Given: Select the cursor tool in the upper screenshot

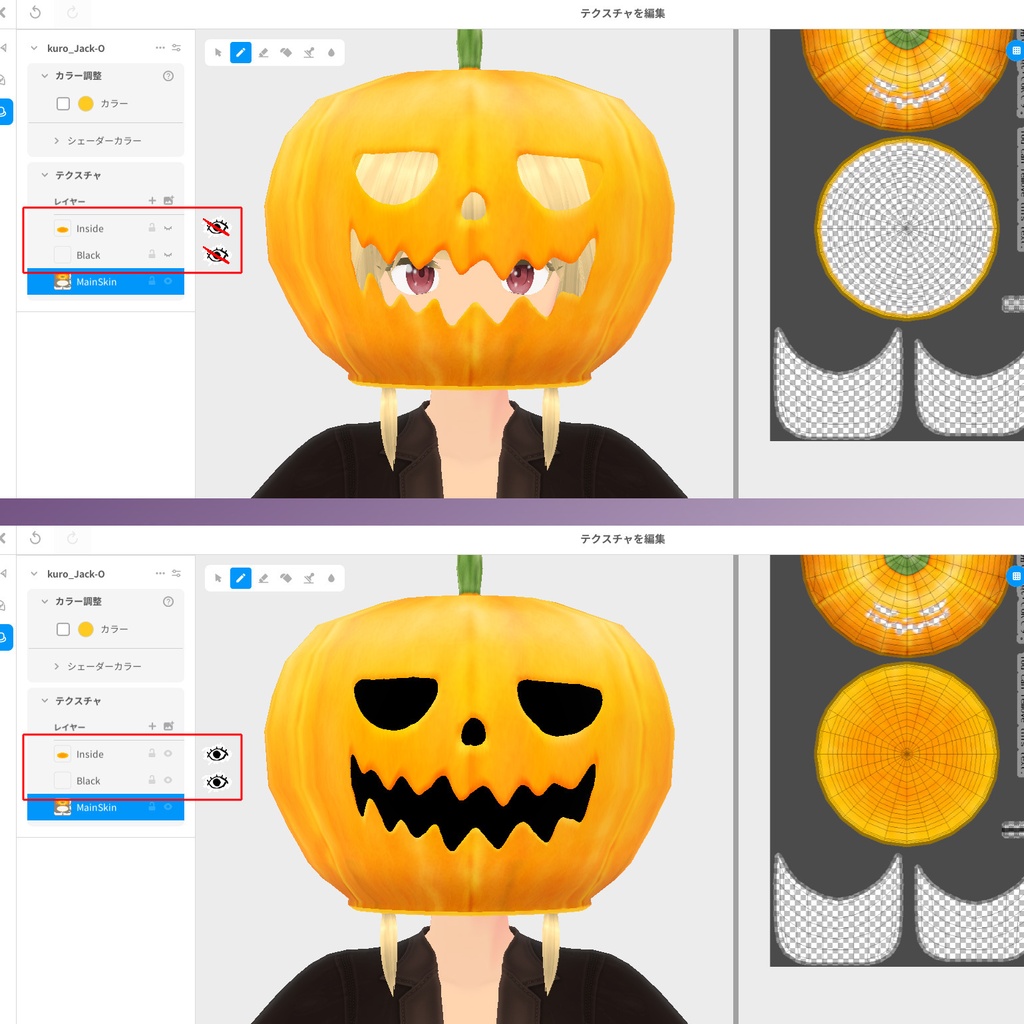Looking at the screenshot, I should [218, 53].
